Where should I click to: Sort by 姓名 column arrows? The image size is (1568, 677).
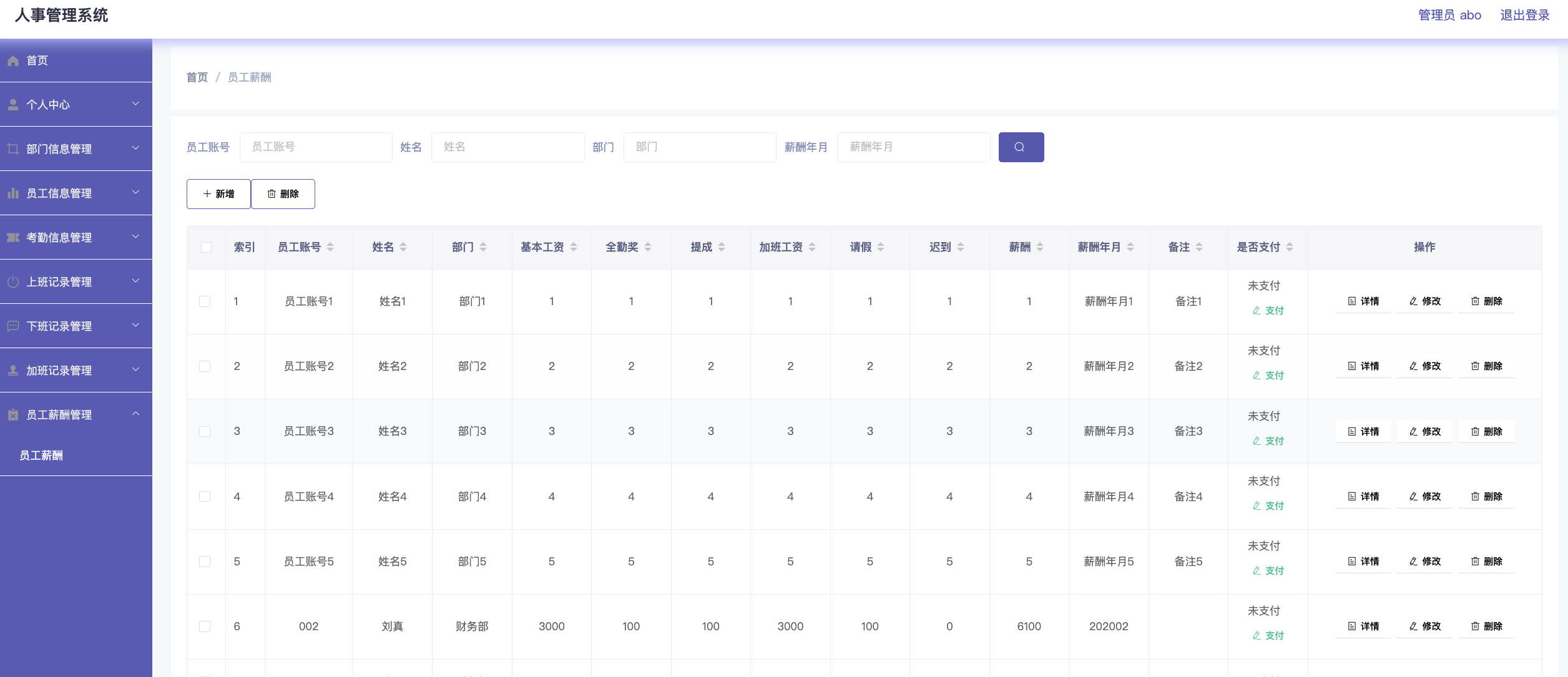click(x=403, y=247)
